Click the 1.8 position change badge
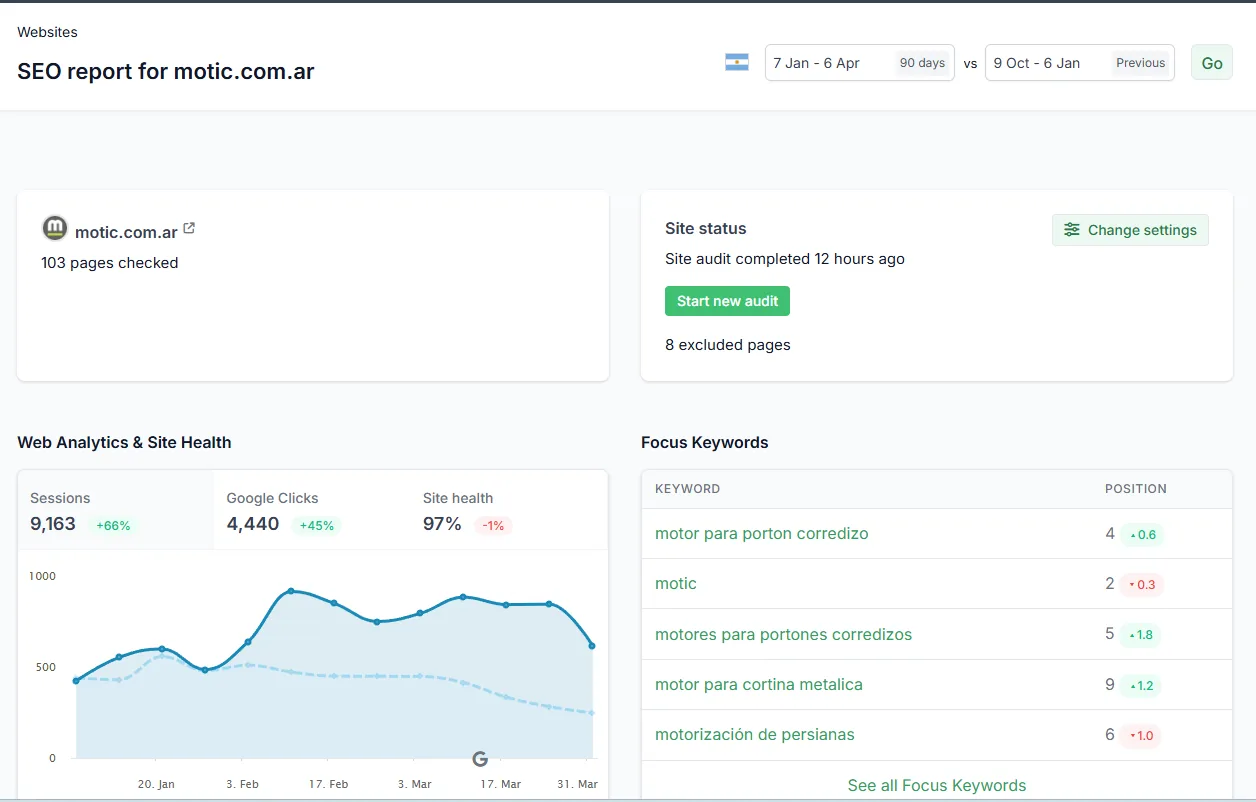This screenshot has width=1256, height=802. point(1142,635)
